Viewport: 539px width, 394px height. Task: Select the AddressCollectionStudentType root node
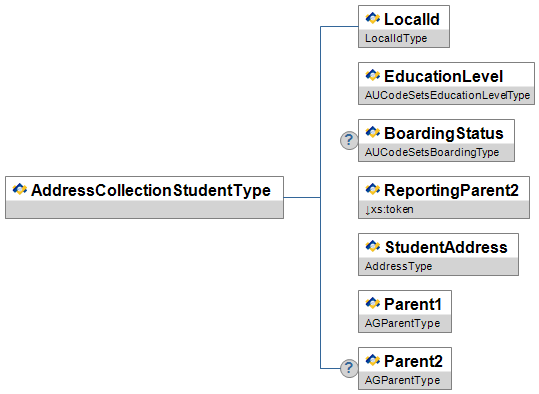(144, 197)
